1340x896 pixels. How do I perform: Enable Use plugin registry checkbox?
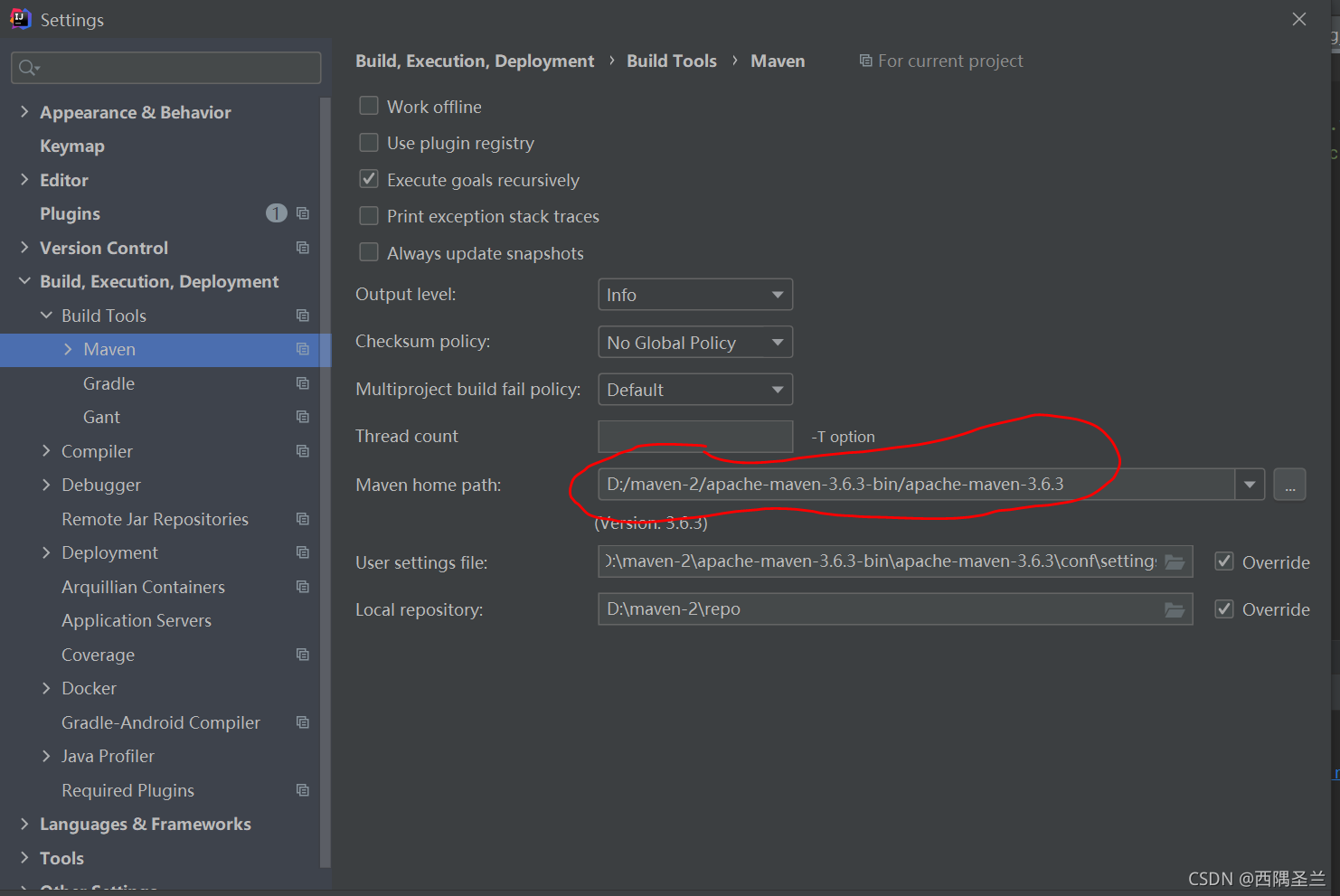369,143
